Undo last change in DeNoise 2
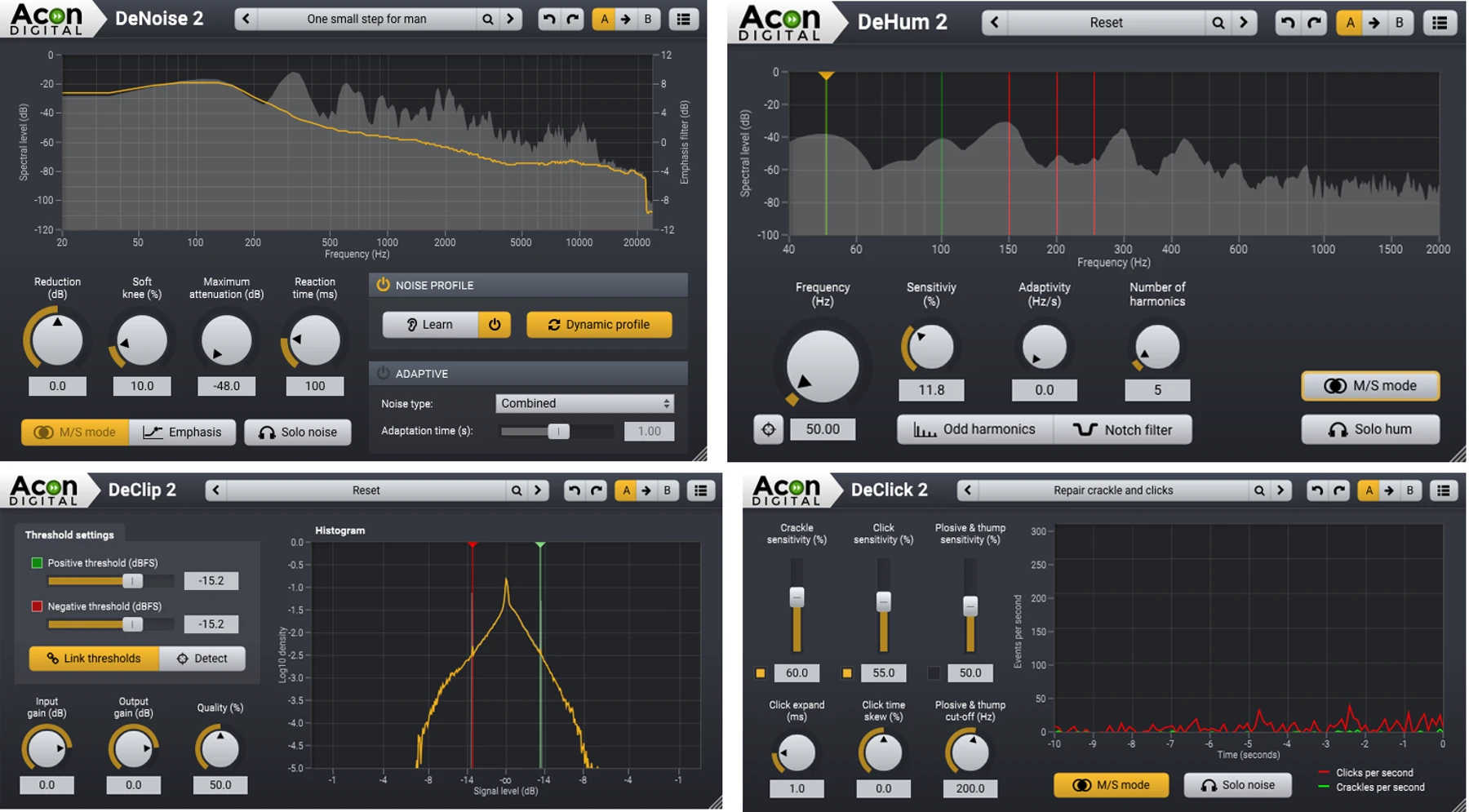 [x=549, y=19]
